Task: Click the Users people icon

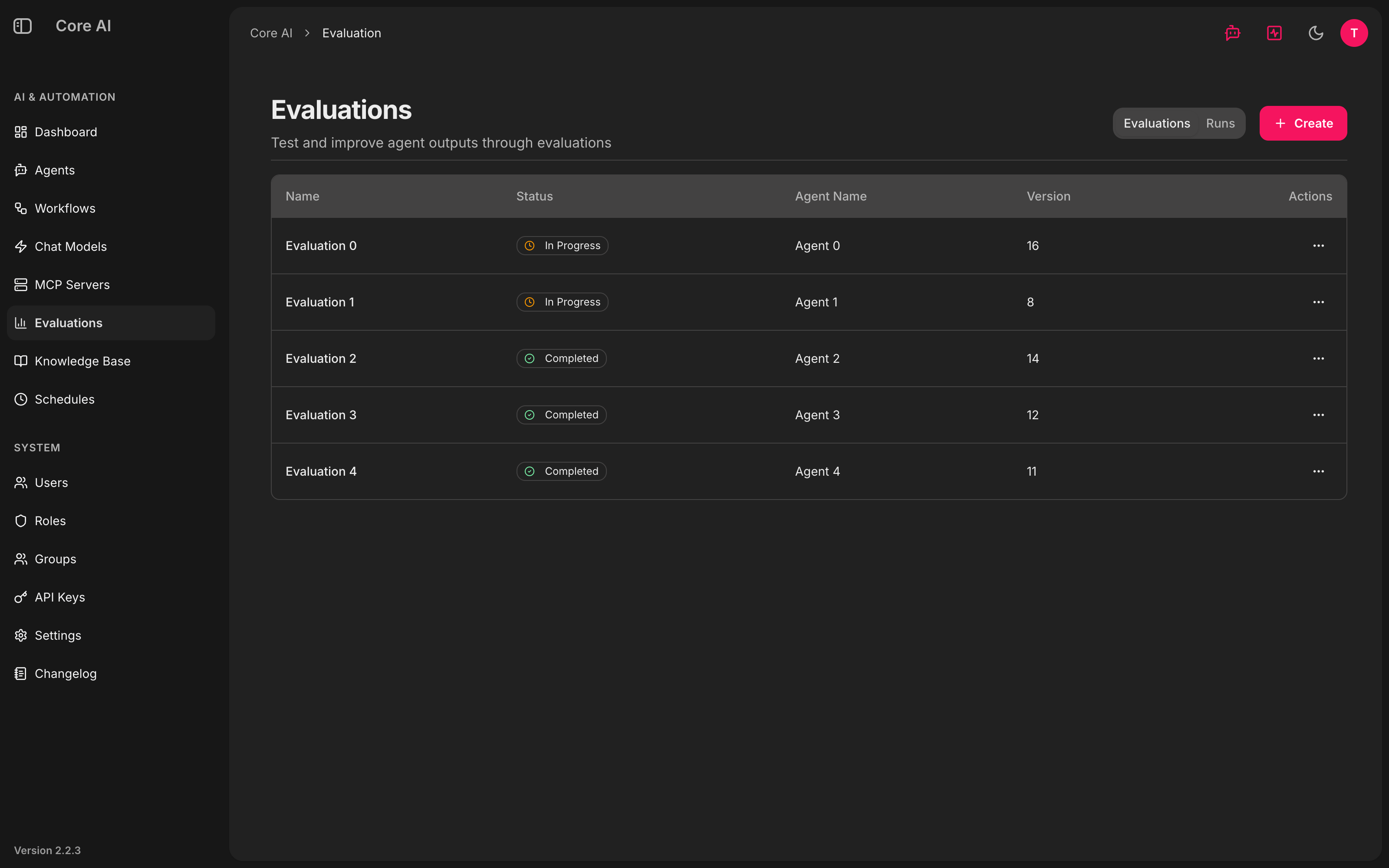Action: click(x=21, y=483)
